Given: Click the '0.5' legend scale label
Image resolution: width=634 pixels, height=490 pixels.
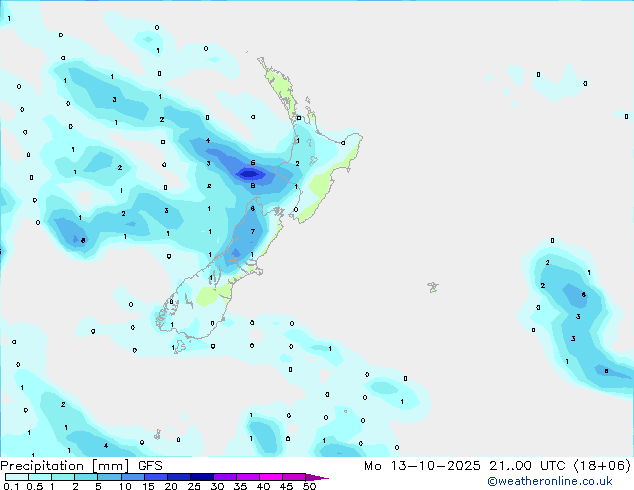Looking at the screenshot, I should [x=34, y=486].
